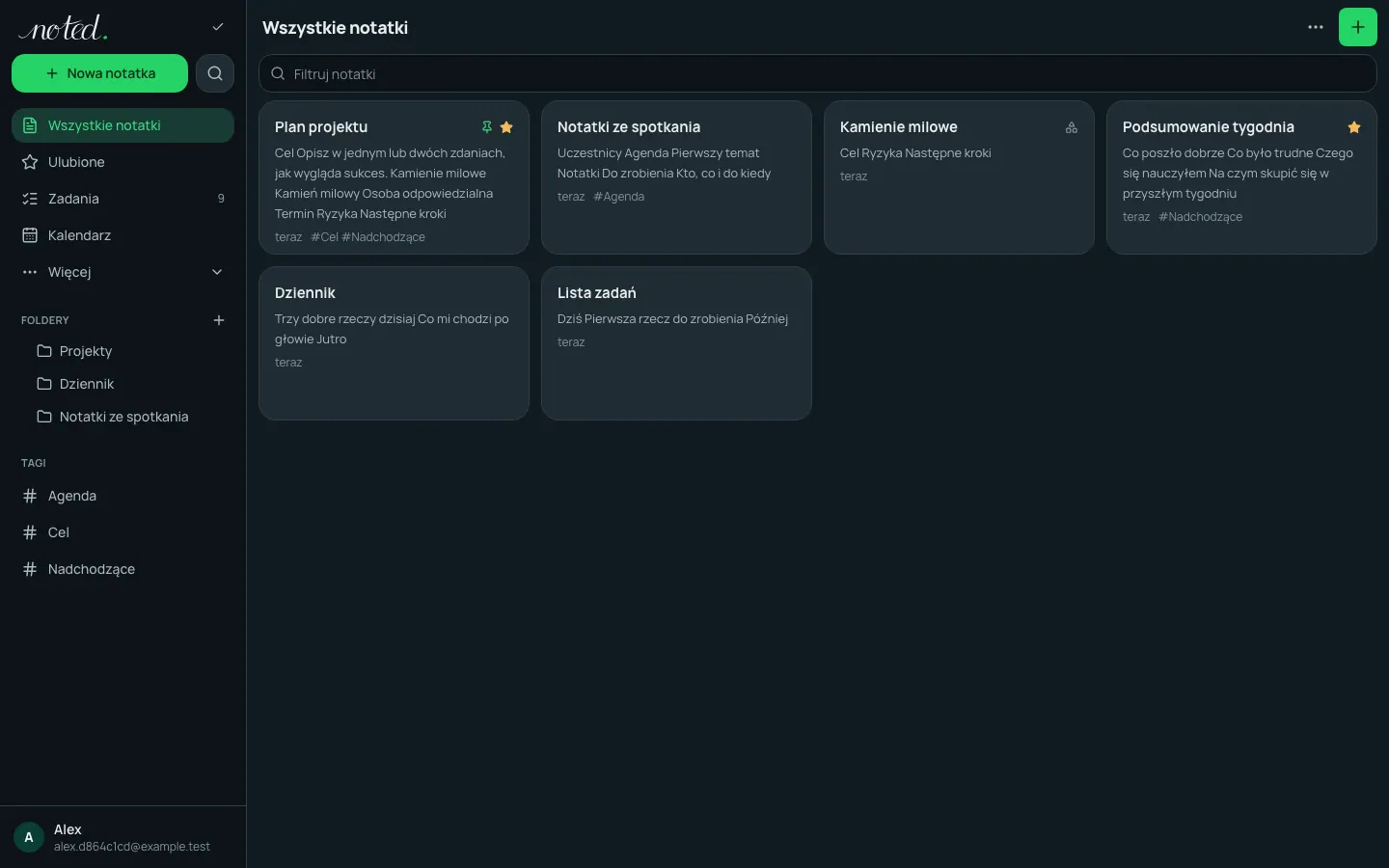This screenshot has height=868, width=1389.
Task: Click the green plus button at top right
Action: [1357, 27]
